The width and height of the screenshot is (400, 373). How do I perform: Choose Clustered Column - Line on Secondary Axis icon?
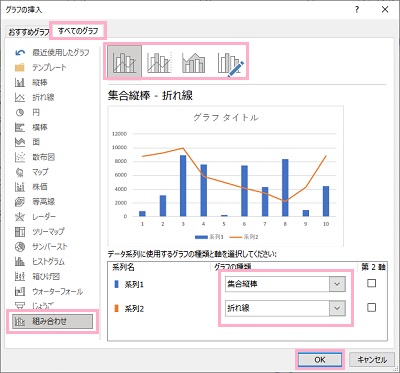point(159,61)
